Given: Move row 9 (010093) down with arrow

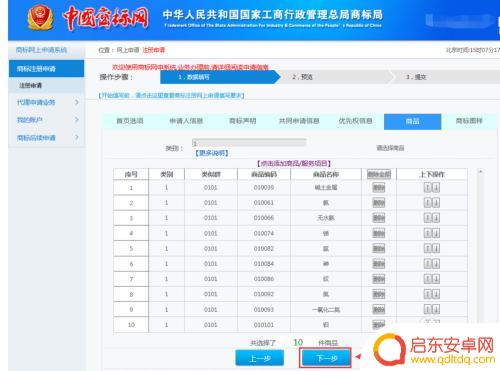Looking at the screenshot, I should pyautogui.click(x=436, y=309).
